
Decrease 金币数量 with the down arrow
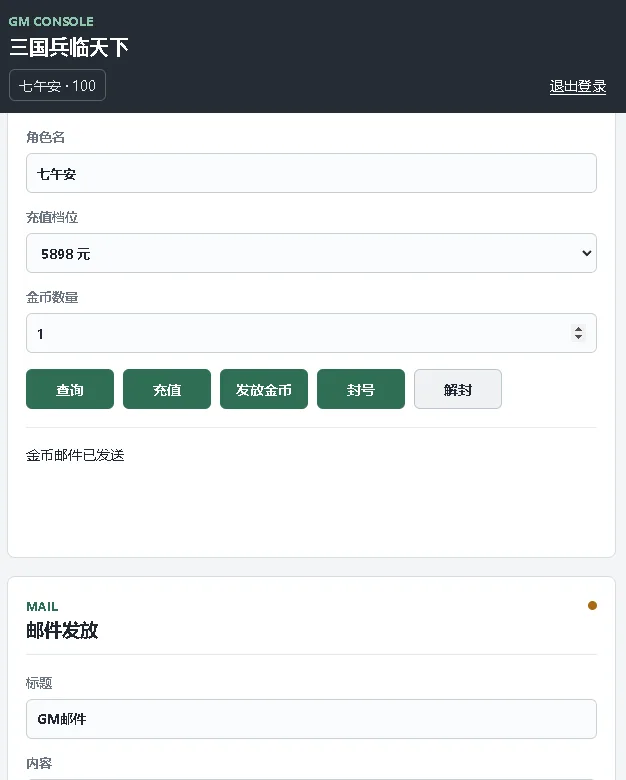click(x=578, y=337)
